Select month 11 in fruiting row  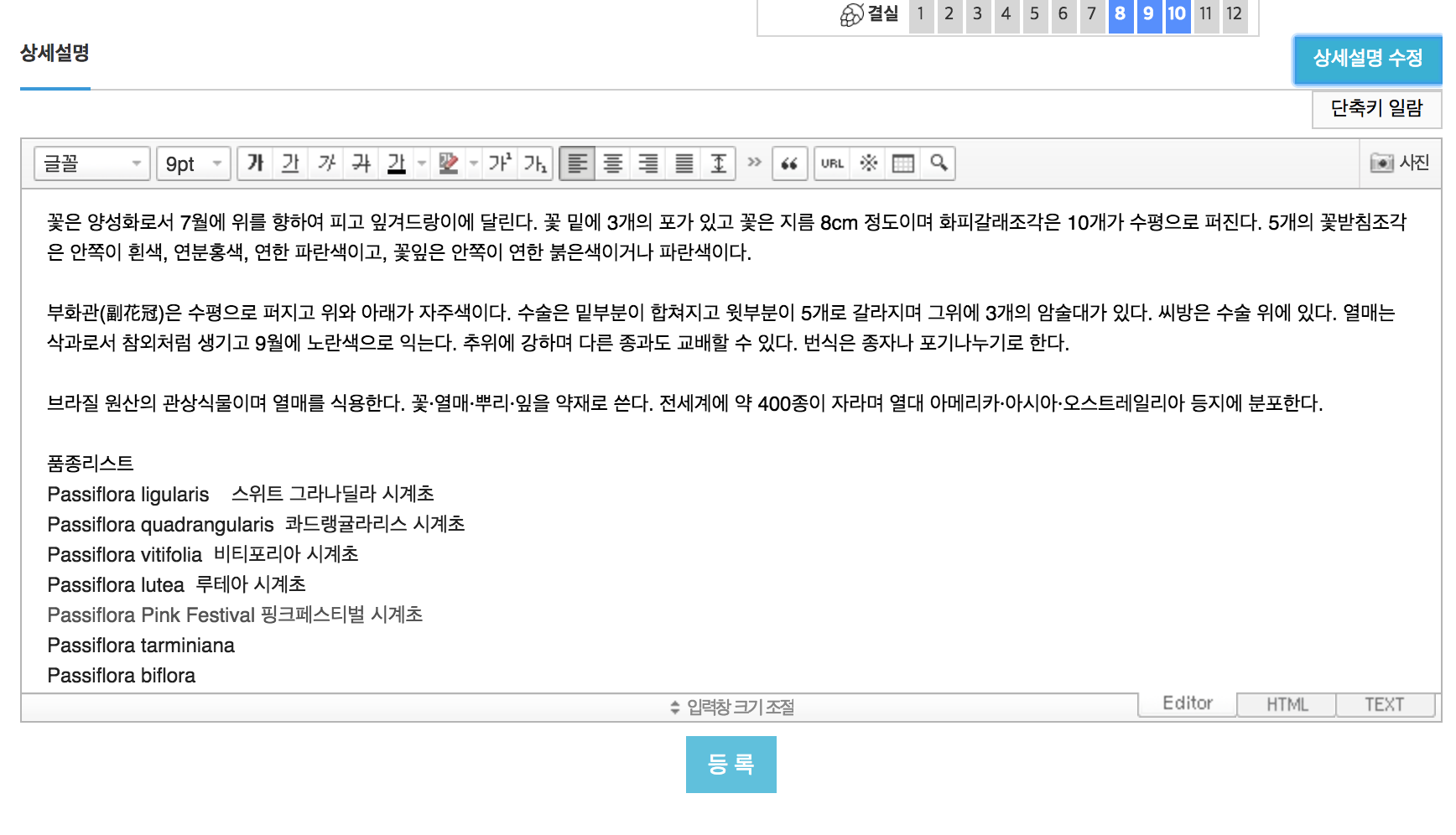coord(1205,14)
